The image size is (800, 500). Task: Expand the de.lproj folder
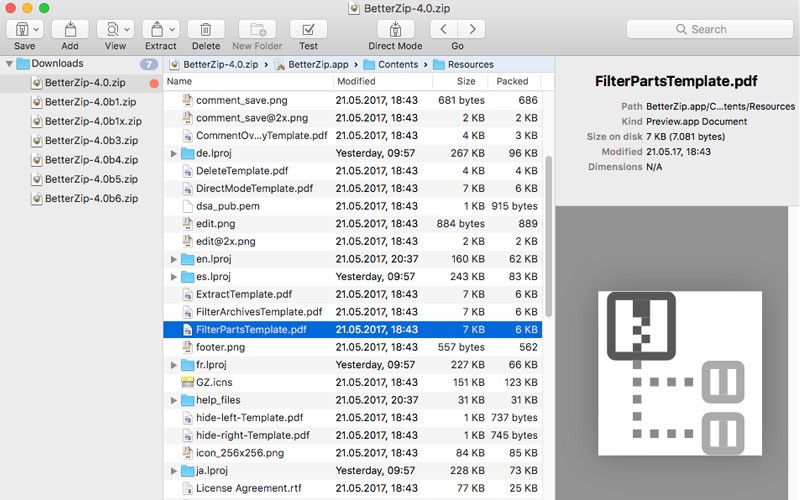pos(173,154)
